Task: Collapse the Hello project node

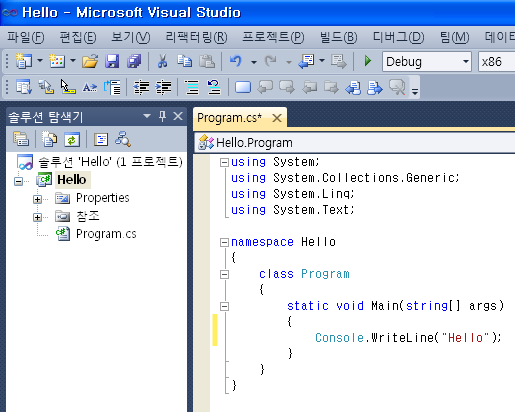Action: pyautogui.click(x=19, y=181)
